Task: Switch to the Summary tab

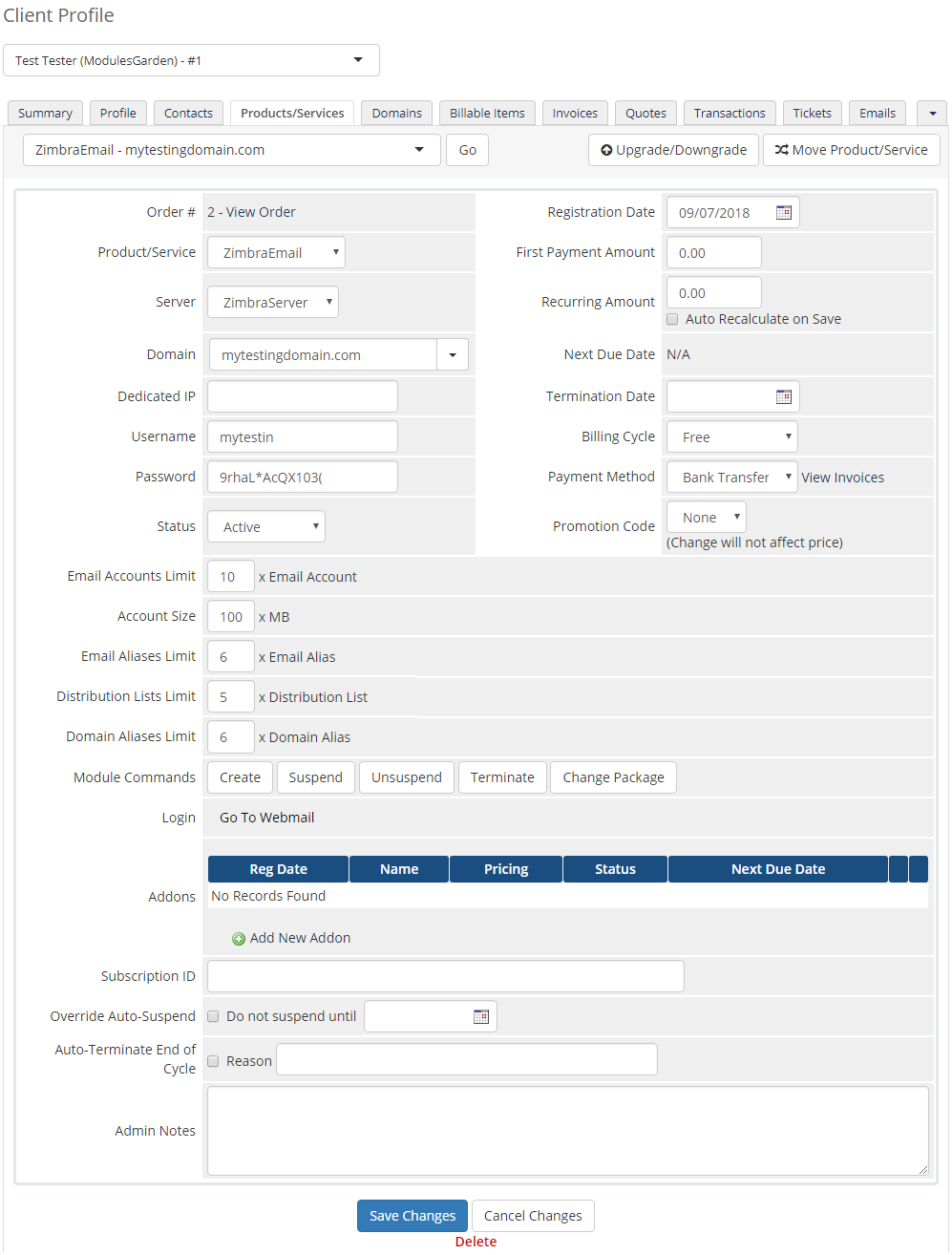Action: click(x=45, y=113)
